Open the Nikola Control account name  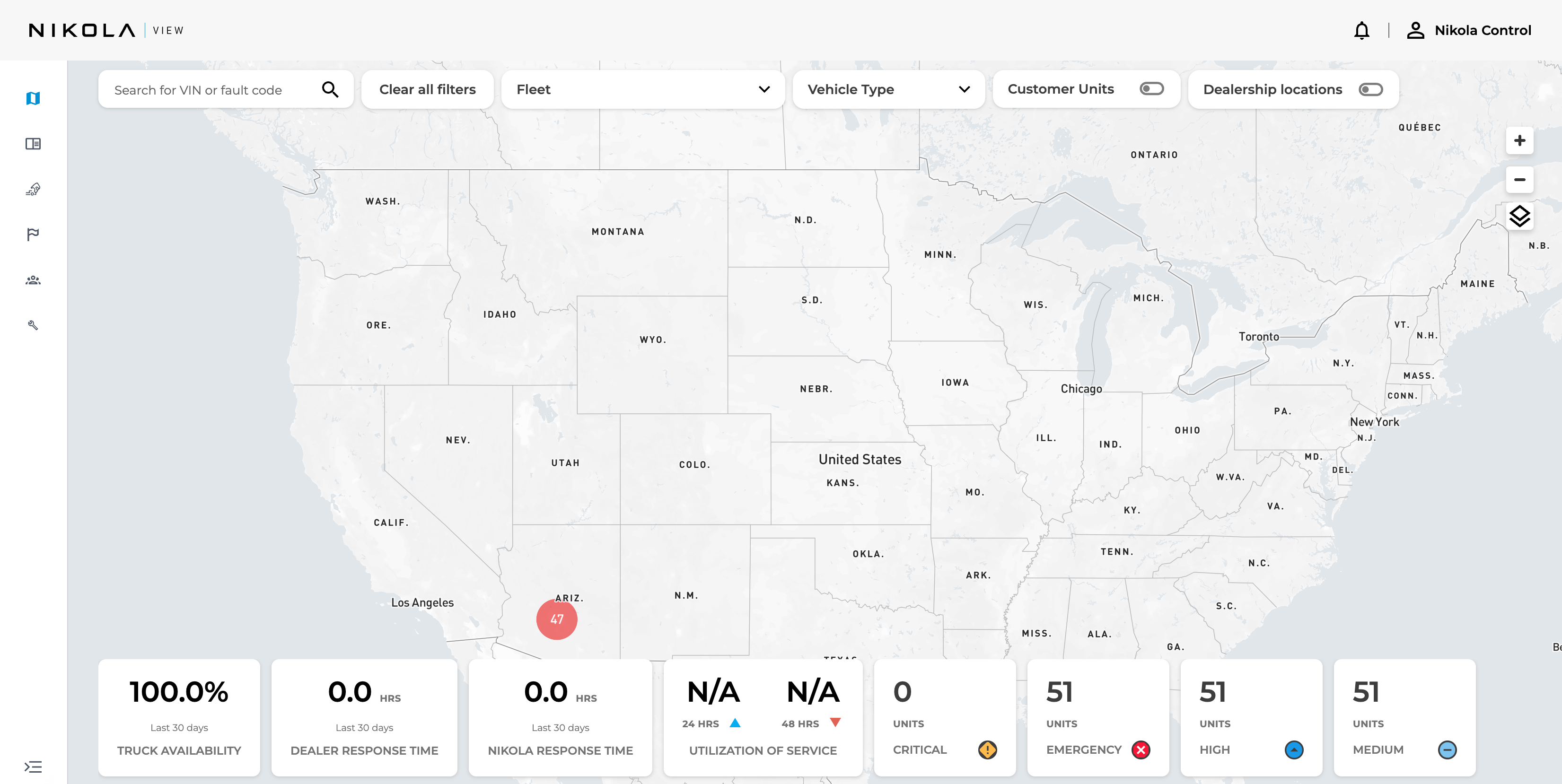[1483, 30]
